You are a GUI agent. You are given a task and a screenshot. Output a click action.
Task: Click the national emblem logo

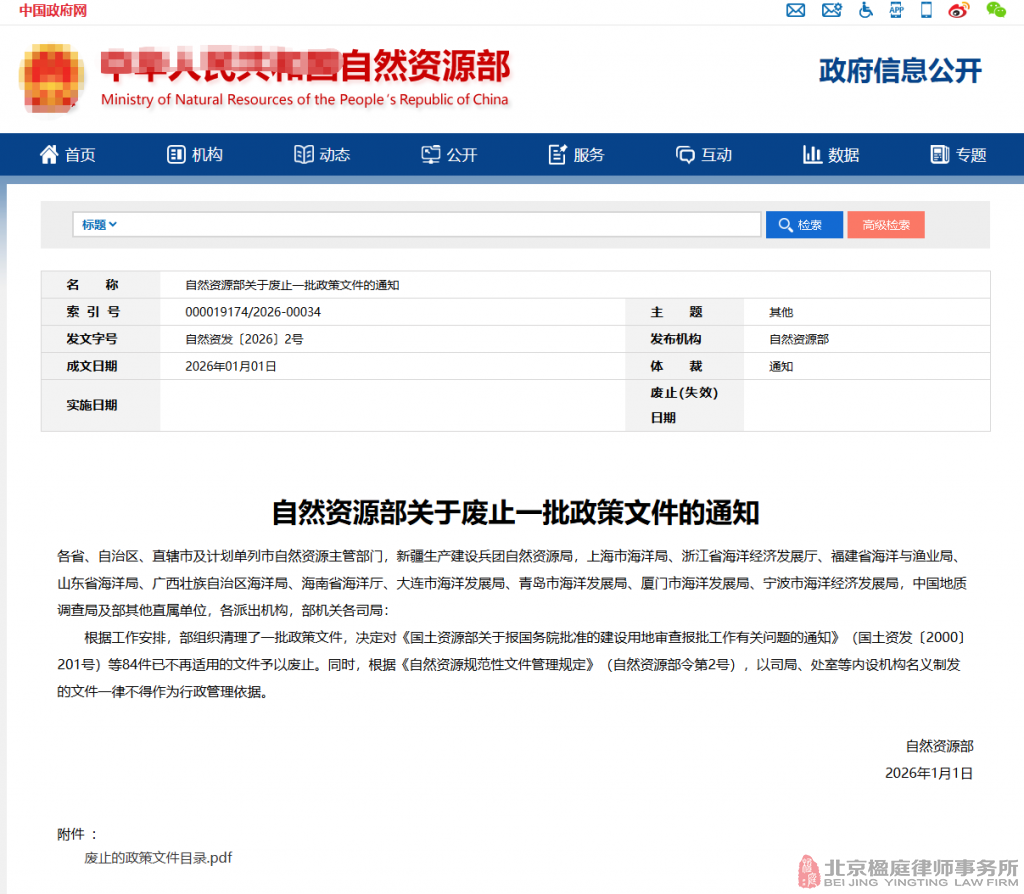tap(52, 78)
